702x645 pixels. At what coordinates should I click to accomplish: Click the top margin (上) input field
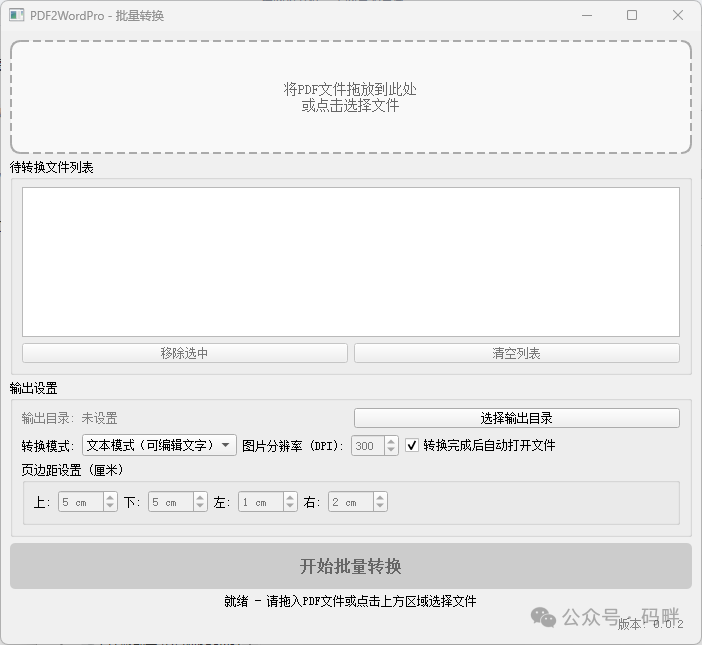(79, 503)
